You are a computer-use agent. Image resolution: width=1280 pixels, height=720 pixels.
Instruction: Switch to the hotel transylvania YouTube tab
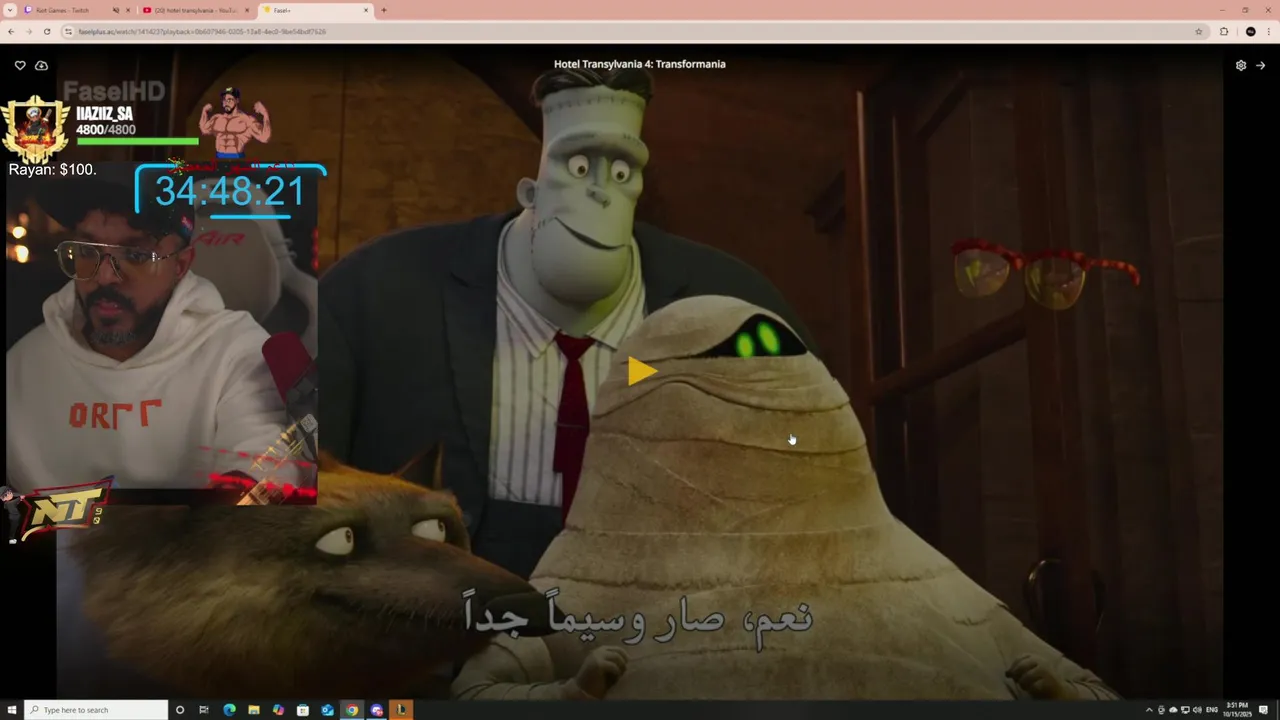click(x=195, y=10)
